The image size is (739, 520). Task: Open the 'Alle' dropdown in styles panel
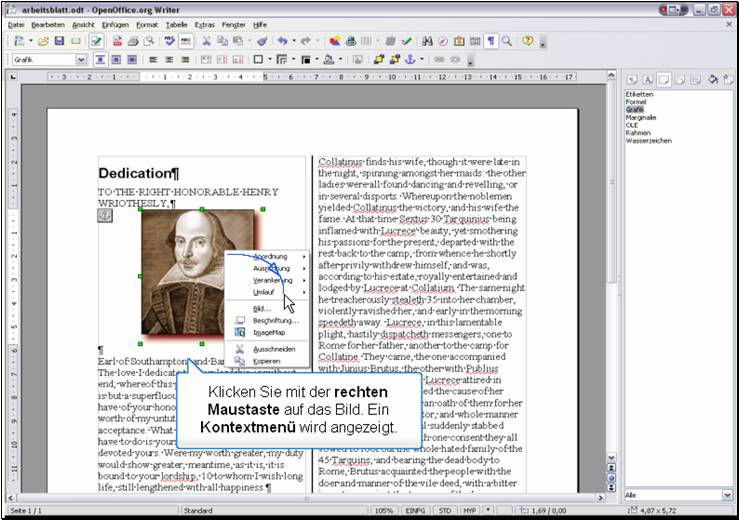point(726,495)
